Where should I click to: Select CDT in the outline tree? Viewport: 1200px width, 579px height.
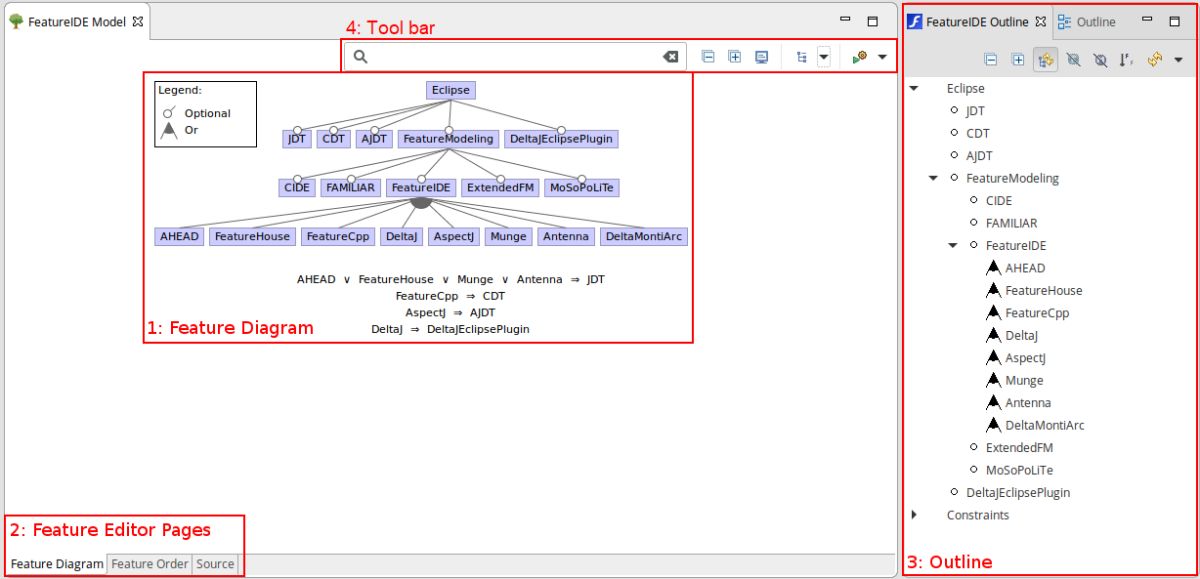pyautogui.click(x=978, y=133)
